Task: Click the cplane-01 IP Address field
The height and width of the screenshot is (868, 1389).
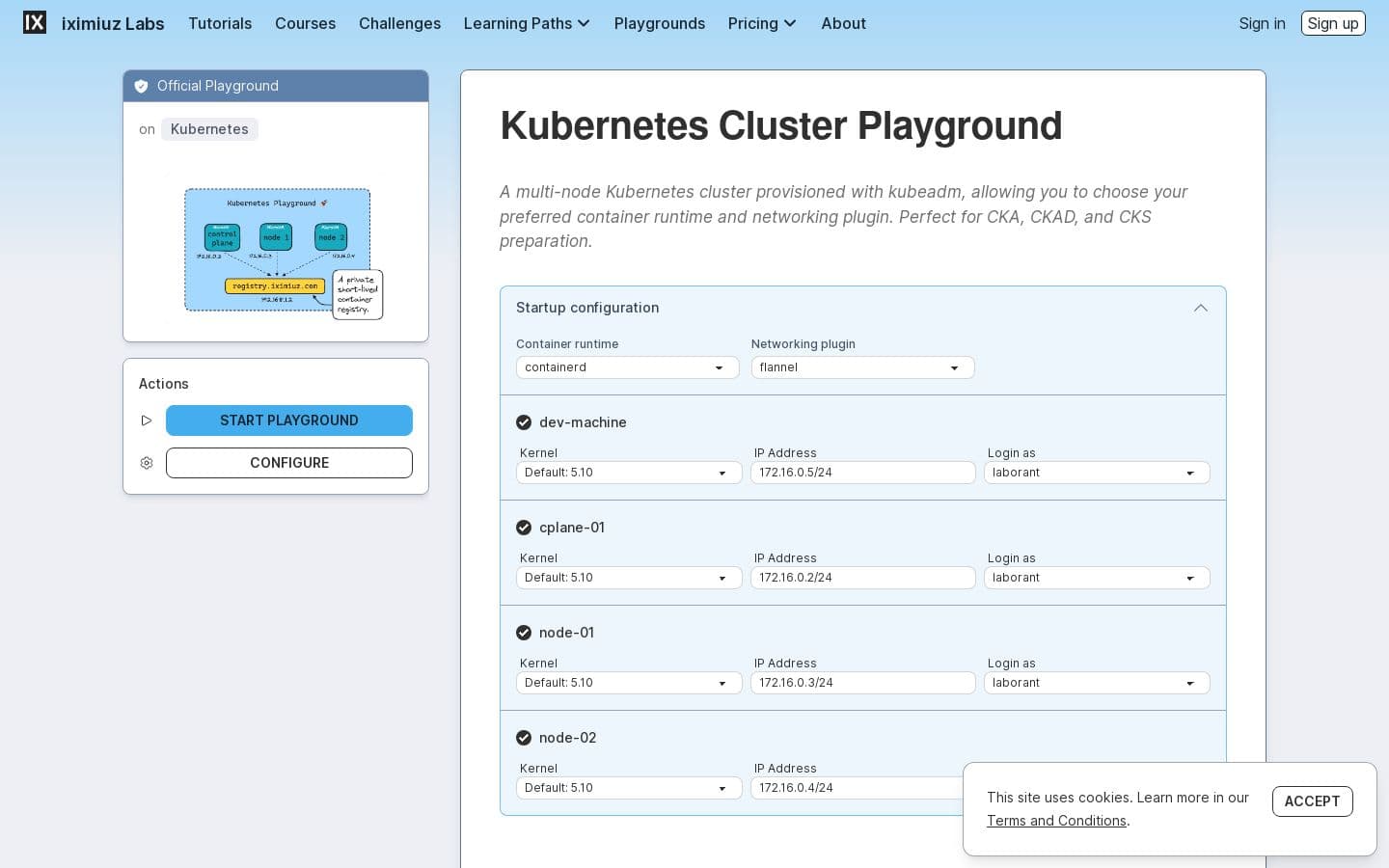Action: (863, 578)
